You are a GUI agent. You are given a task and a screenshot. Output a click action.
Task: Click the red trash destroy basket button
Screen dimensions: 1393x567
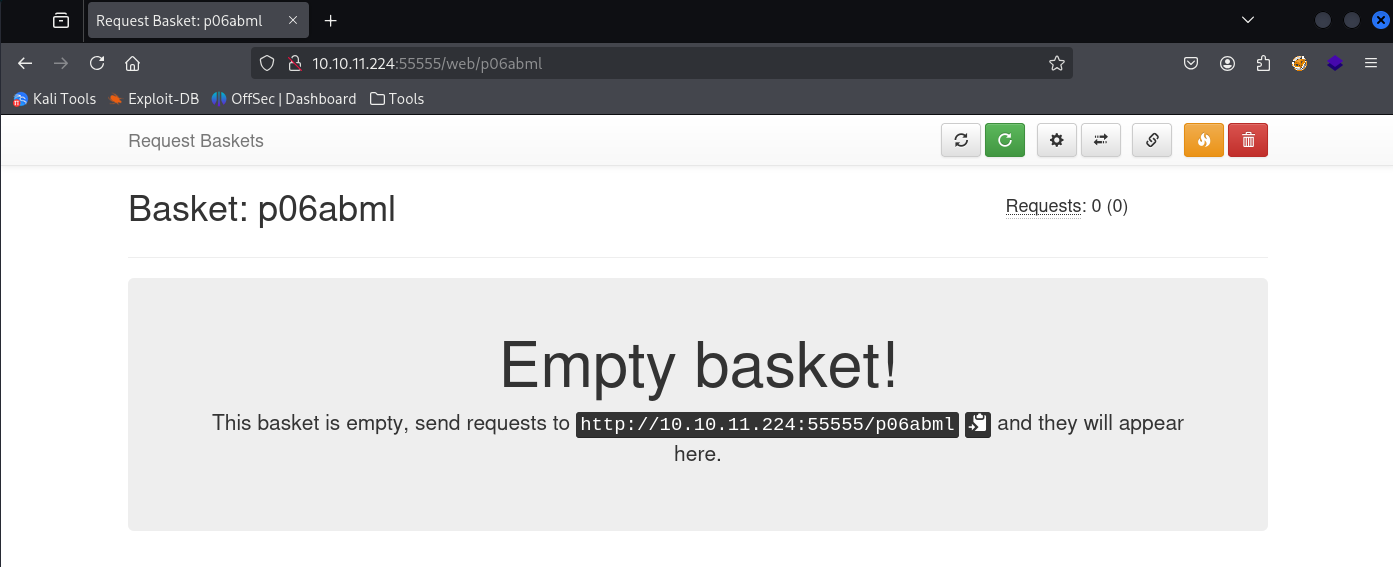[x=1248, y=141]
